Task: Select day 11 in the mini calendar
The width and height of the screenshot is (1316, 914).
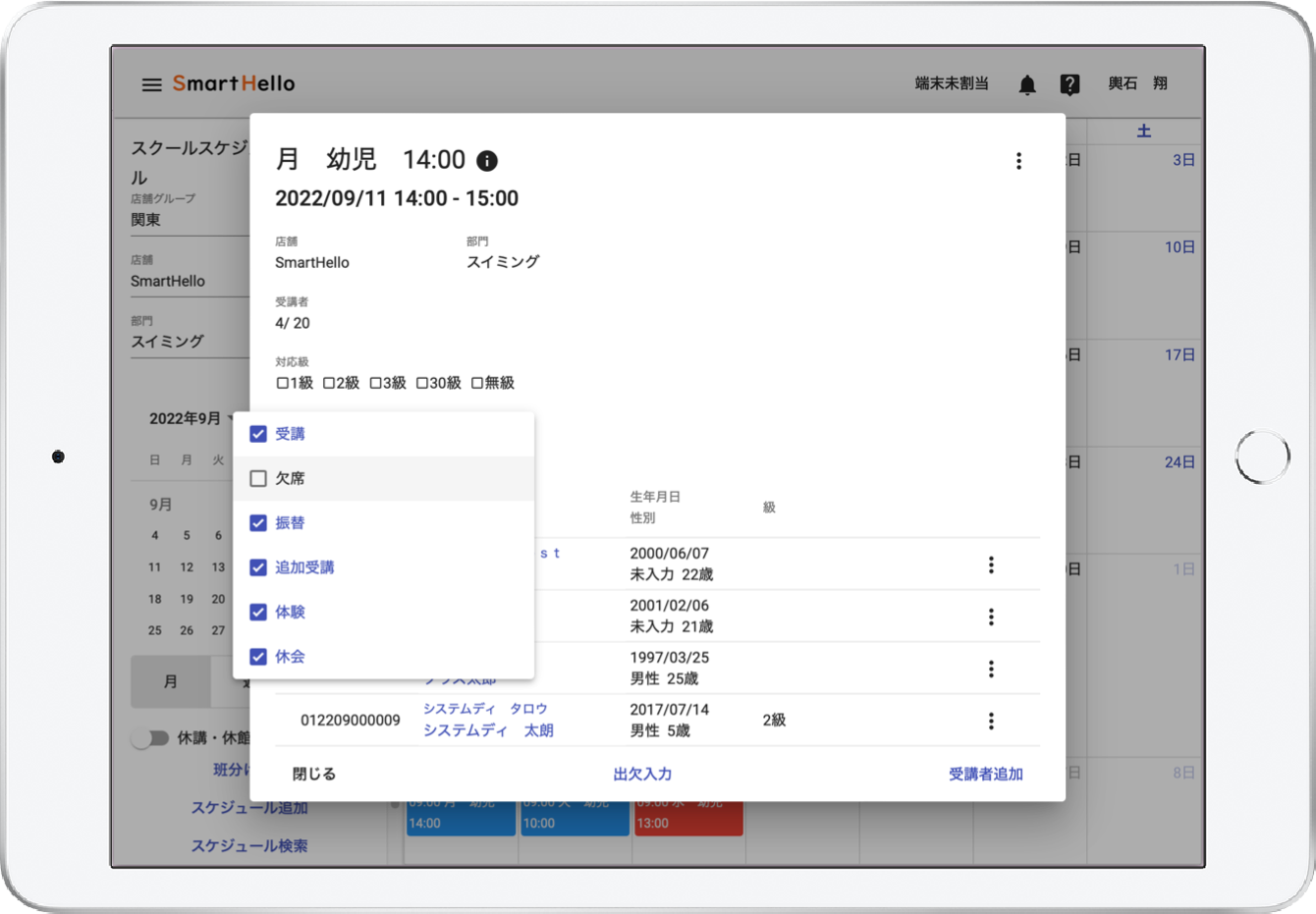Action: 155,567
